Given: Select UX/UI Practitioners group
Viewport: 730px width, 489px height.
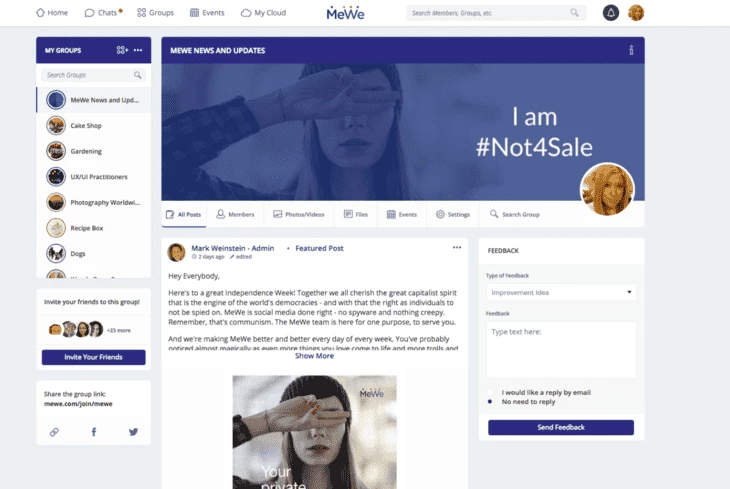Looking at the screenshot, I should pyautogui.click(x=94, y=177).
